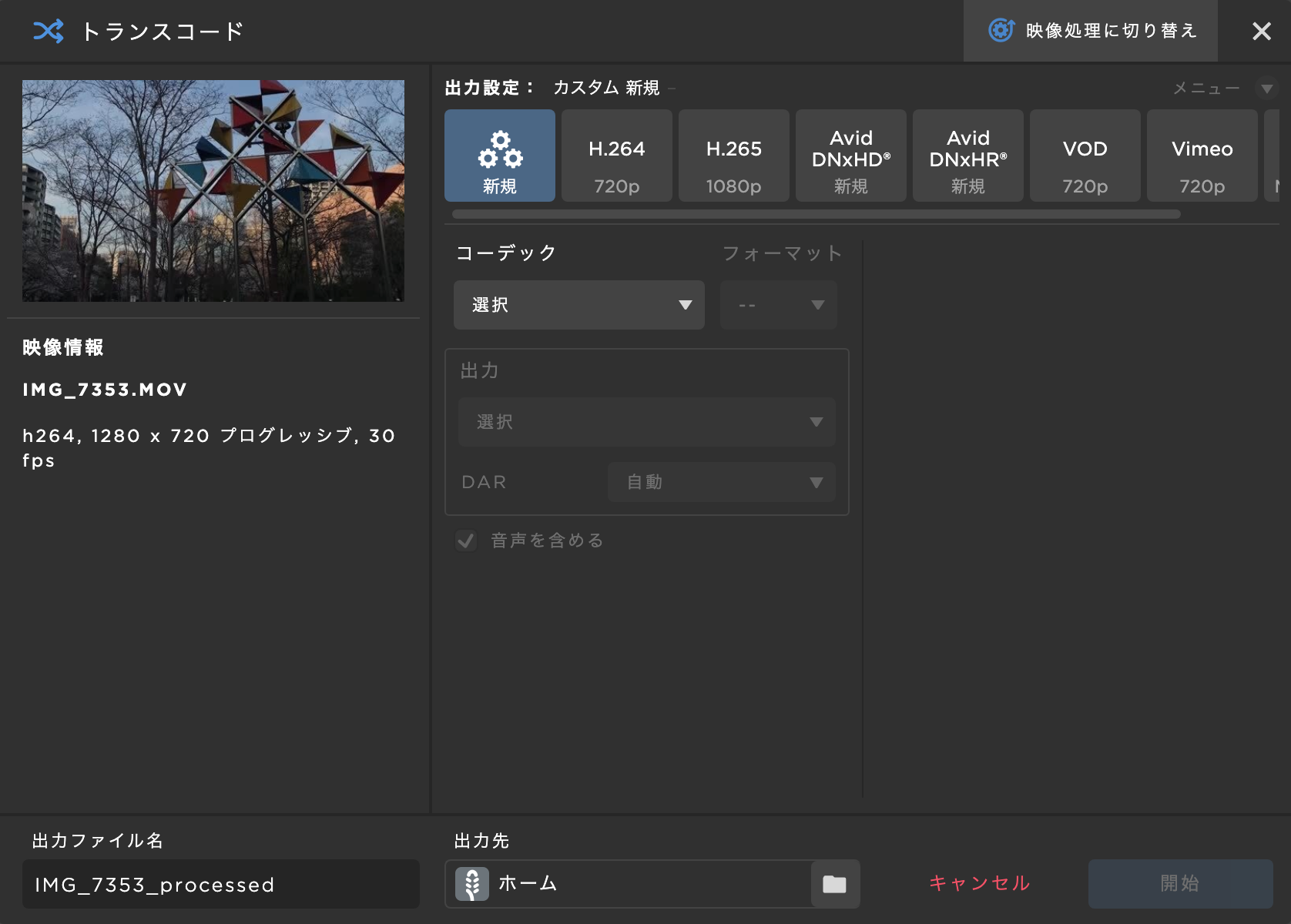Close the transcode dialog with X
Screen dimensions: 1291x924
[1262, 31]
